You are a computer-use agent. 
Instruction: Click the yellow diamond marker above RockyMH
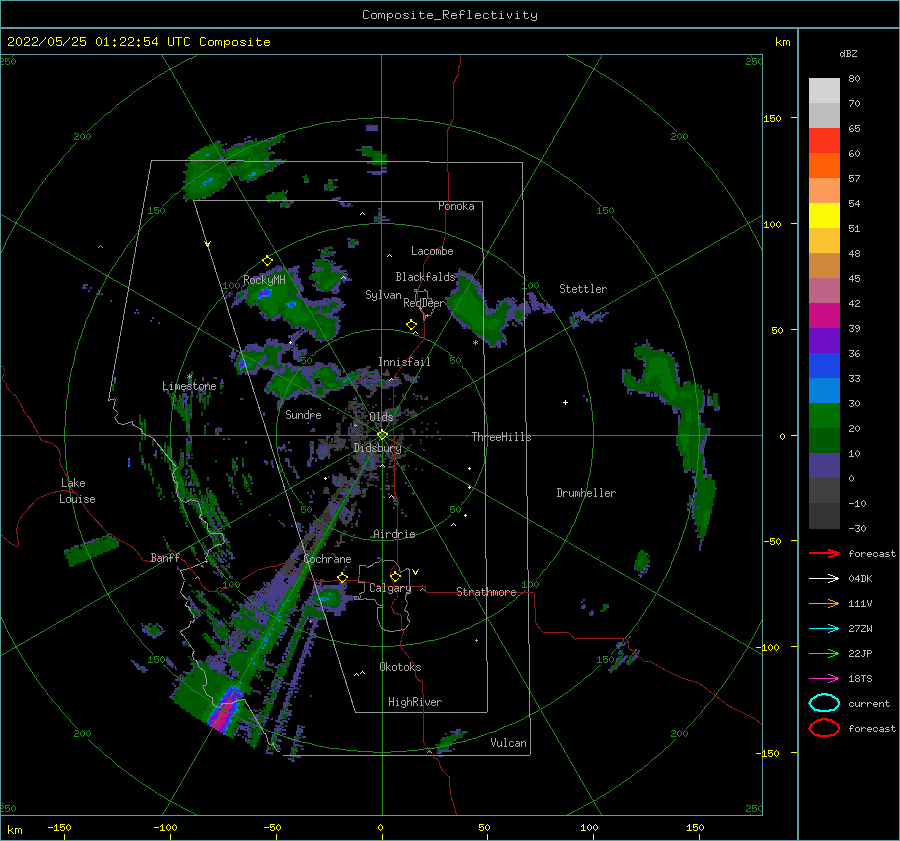click(267, 261)
